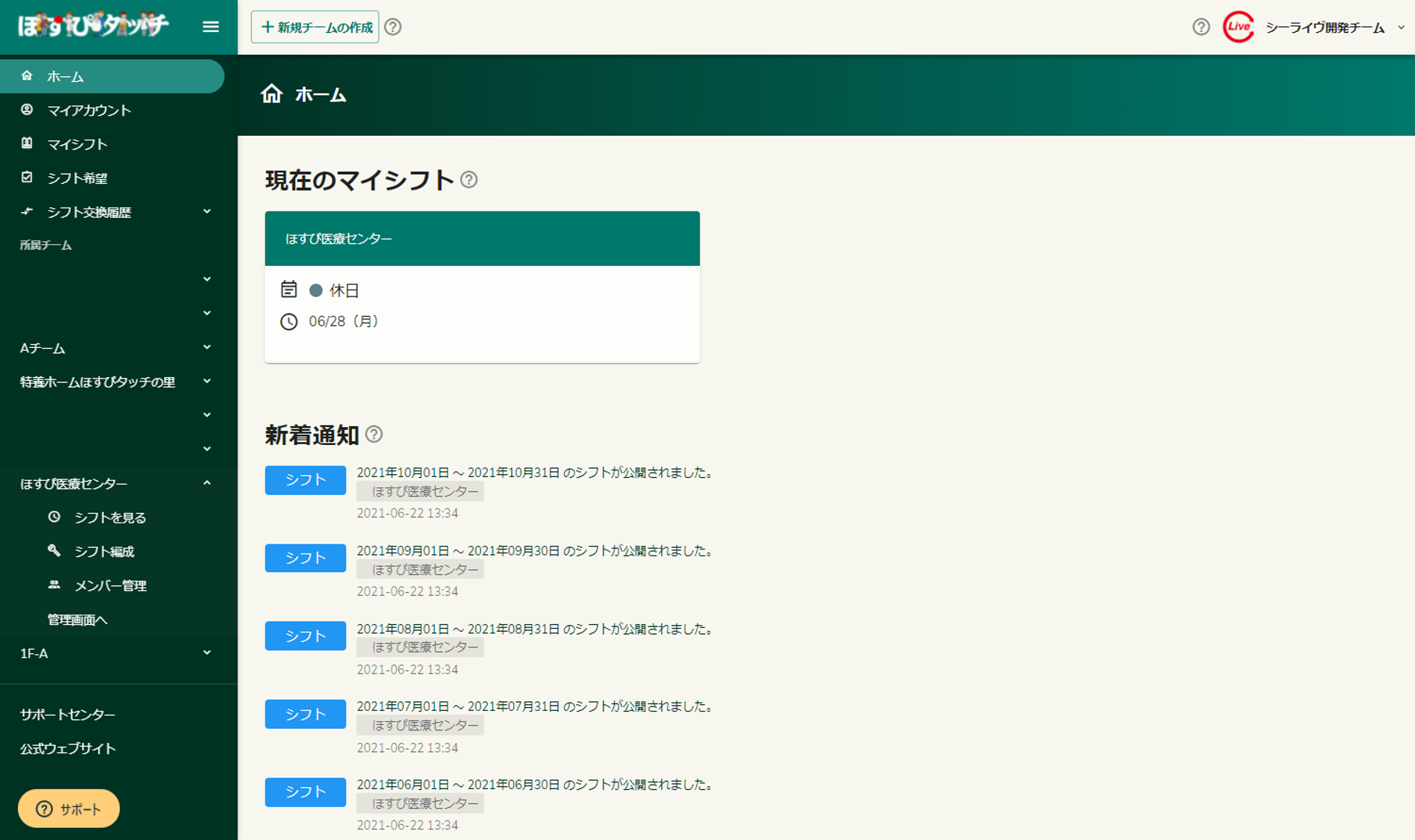Expand シフト交換履歴 chevron
The width and height of the screenshot is (1415, 840).
[207, 212]
